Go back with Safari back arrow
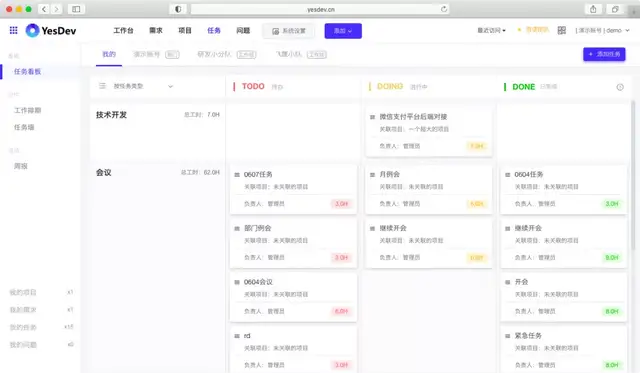Screen dimensions: 640x373 click(44, 9)
